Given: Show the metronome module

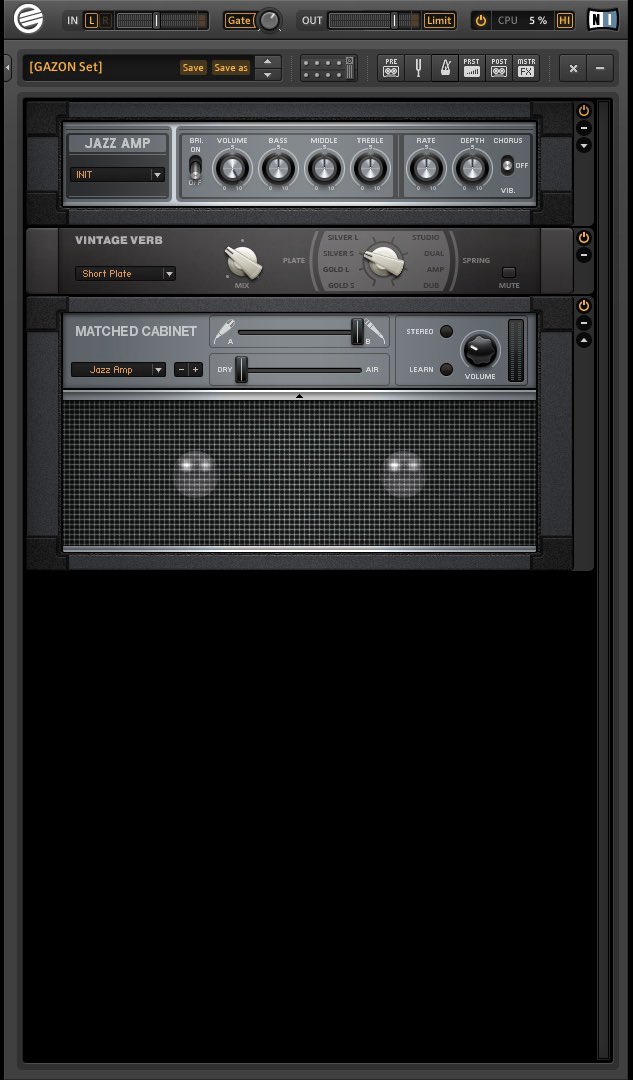Looking at the screenshot, I should coord(445,68).
